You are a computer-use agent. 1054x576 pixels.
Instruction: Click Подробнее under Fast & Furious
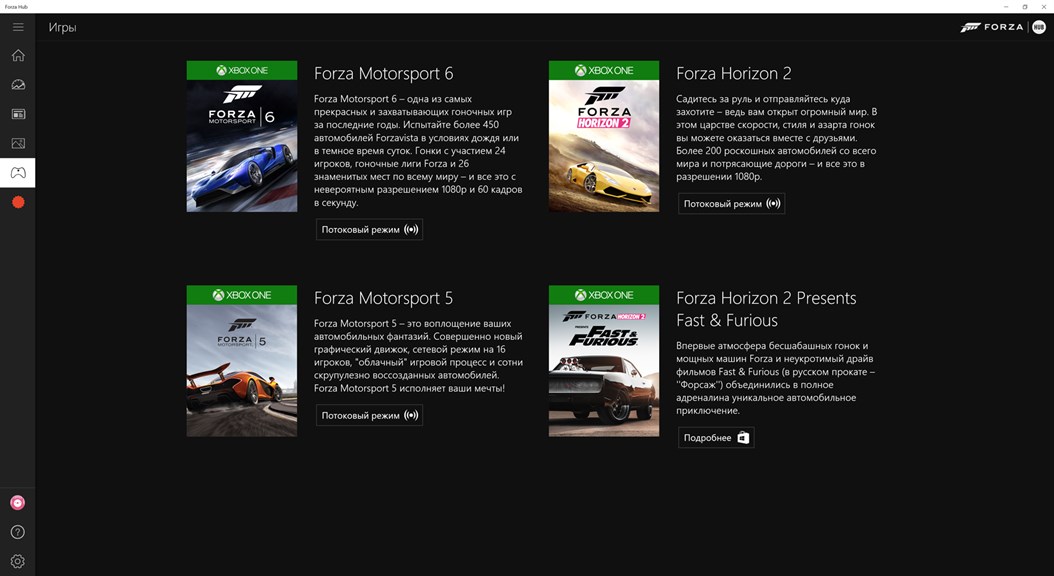pyautogui.click(x=715, y=437)
